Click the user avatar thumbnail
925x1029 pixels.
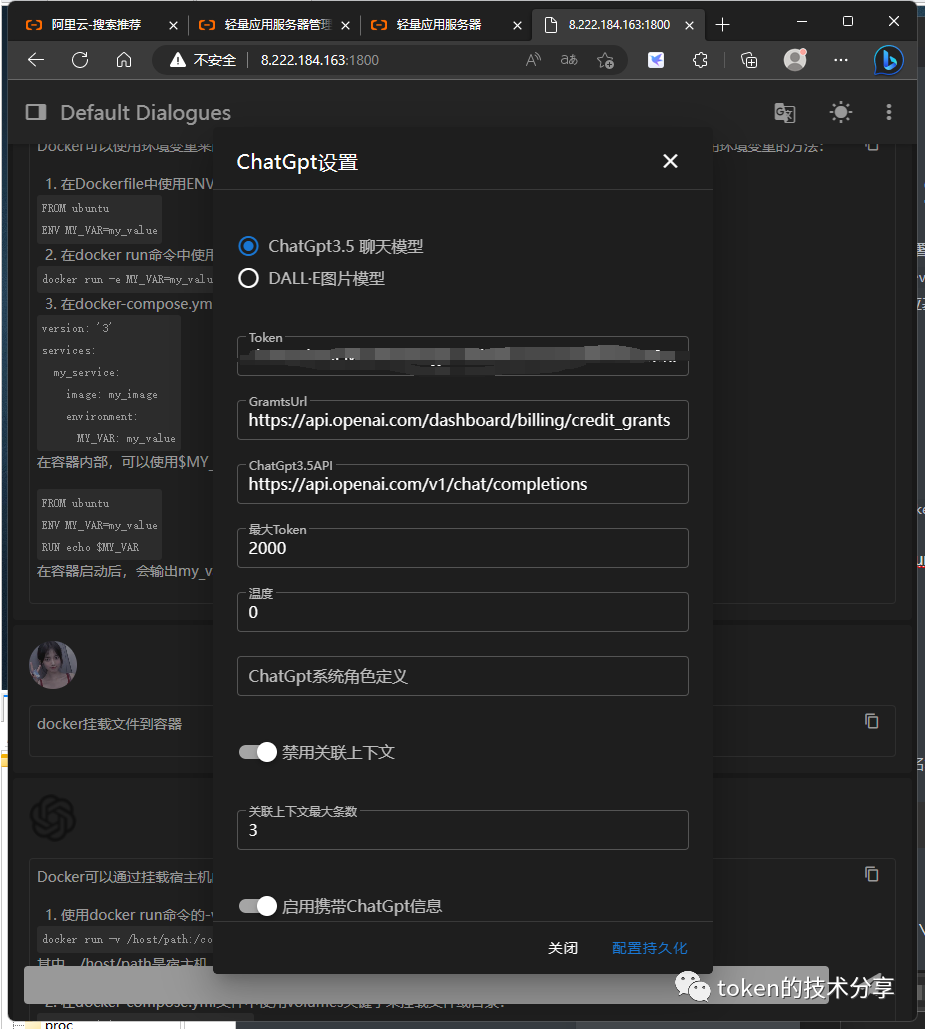tap(53, 665)
